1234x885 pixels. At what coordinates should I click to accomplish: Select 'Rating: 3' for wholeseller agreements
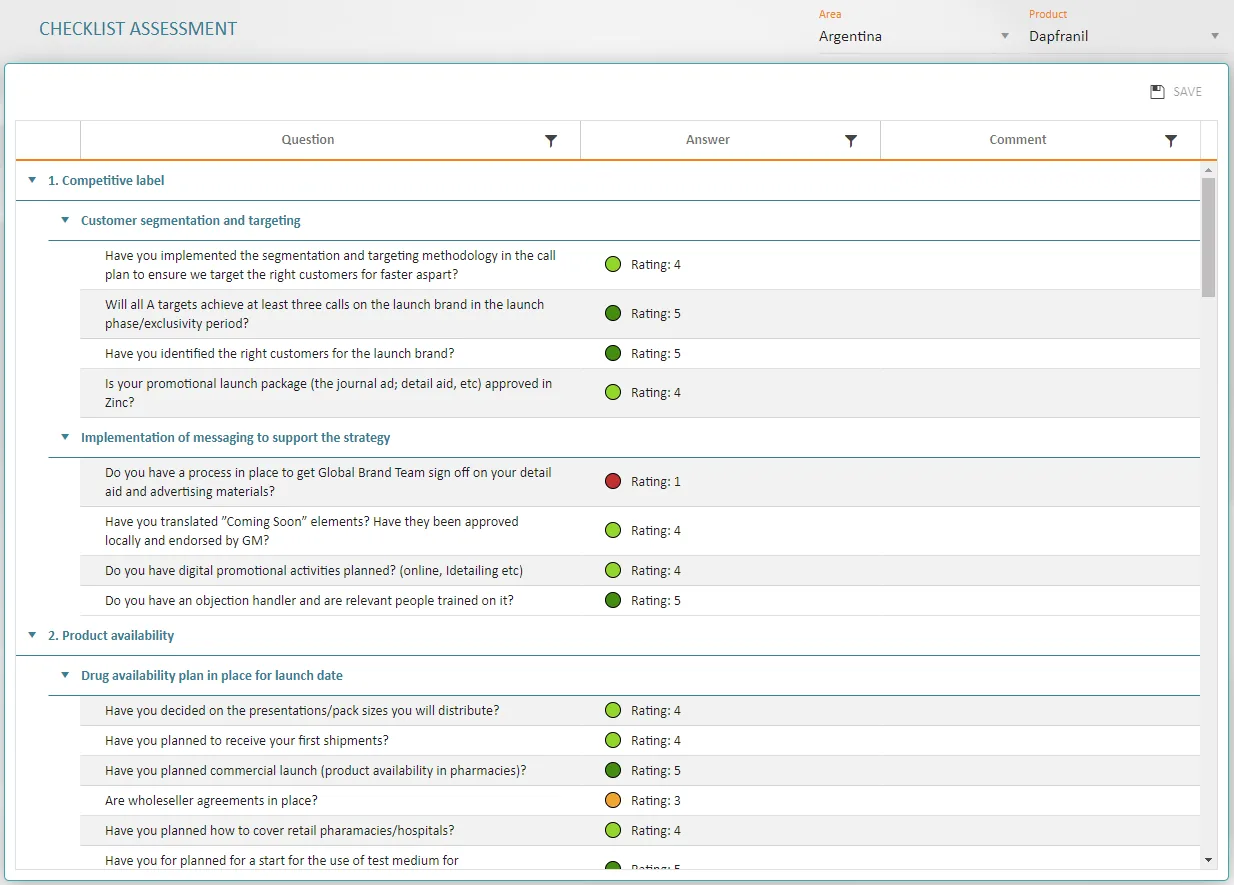pyautogui.click(x=656, y=801)
